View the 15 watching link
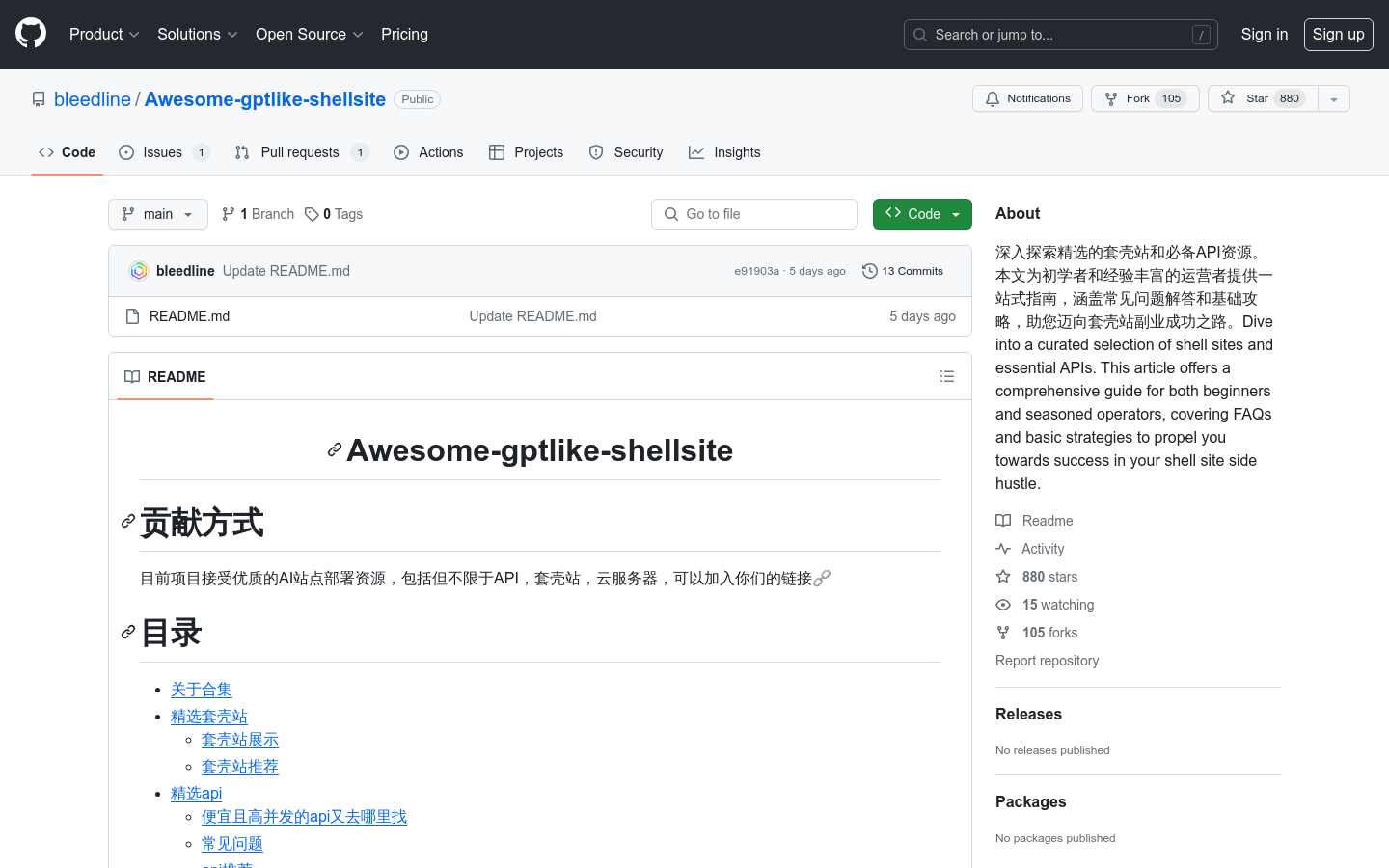Viewport: 1389px width, 868px height. coord(1045,605)
